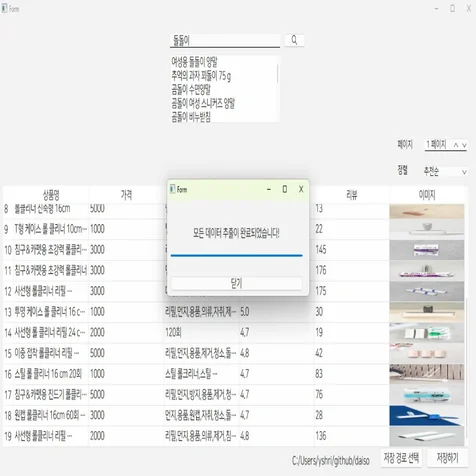The height and width of the screenshot is (476, 476).
Task: Open row 12 product image thumbnail
Action: [x=427, y=291]
